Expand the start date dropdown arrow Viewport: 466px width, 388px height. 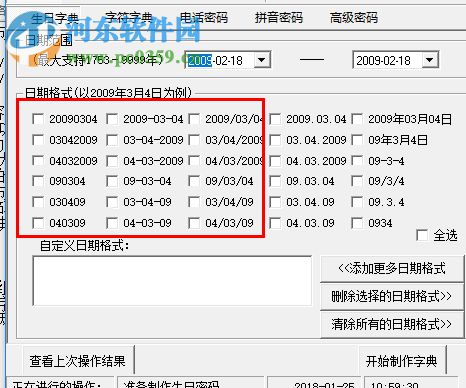[262, 60]
